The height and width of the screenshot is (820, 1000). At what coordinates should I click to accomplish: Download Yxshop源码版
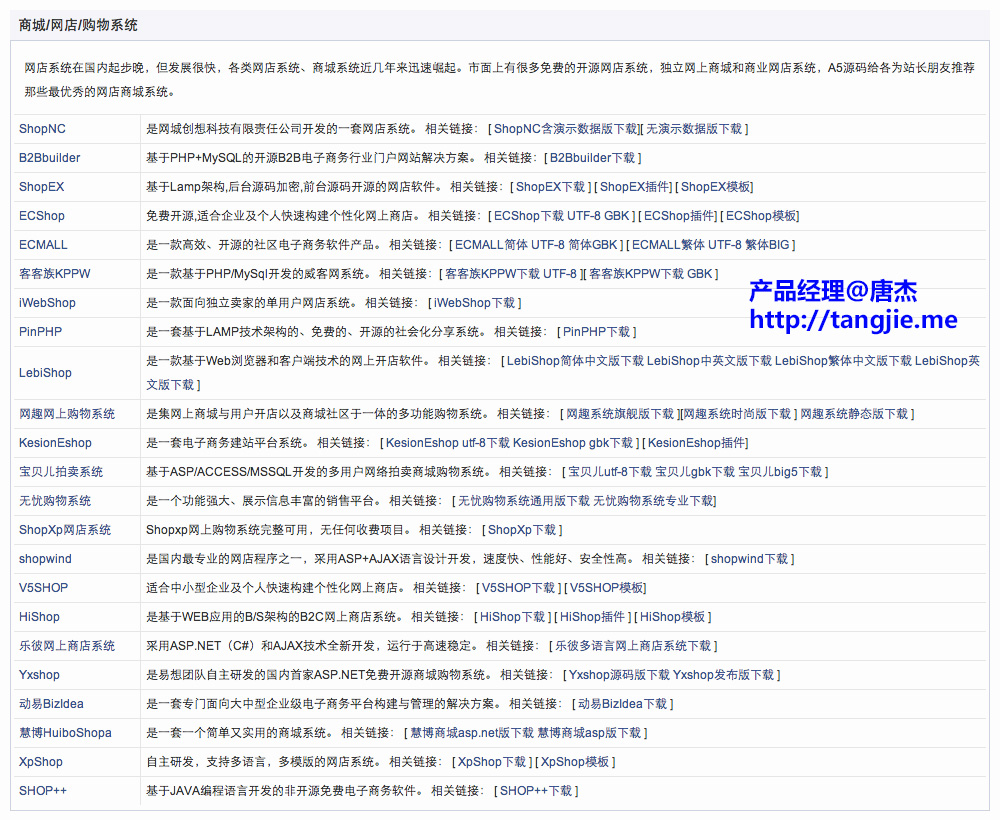(619, 675)
